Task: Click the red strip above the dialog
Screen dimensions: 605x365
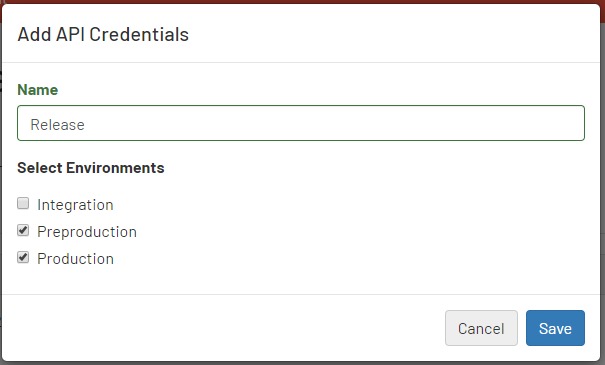Action: tap(301, 2)
